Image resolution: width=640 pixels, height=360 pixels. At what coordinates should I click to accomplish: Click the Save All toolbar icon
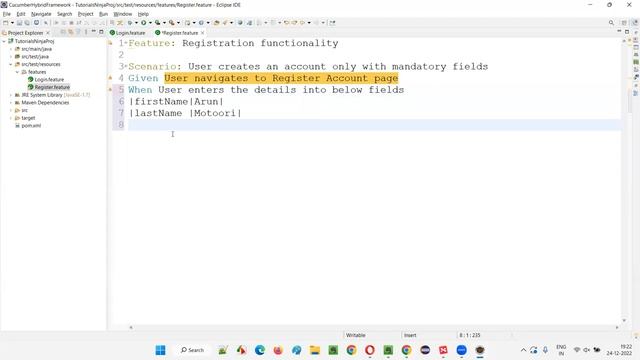(27, 23)
